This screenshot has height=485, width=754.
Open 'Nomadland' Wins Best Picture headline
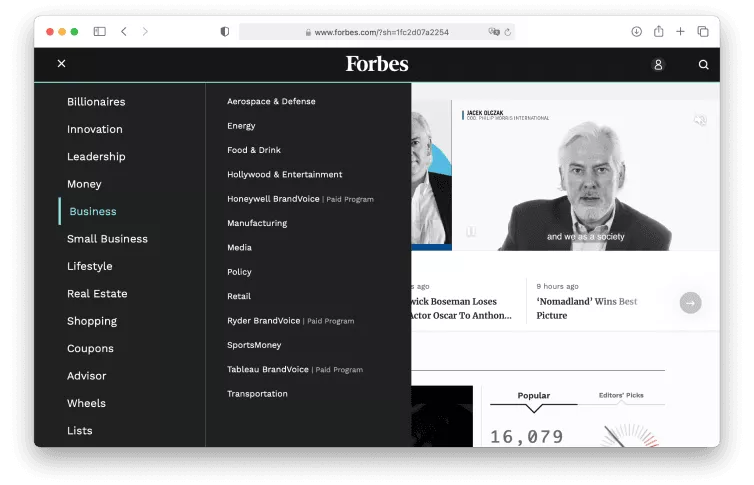587,308
